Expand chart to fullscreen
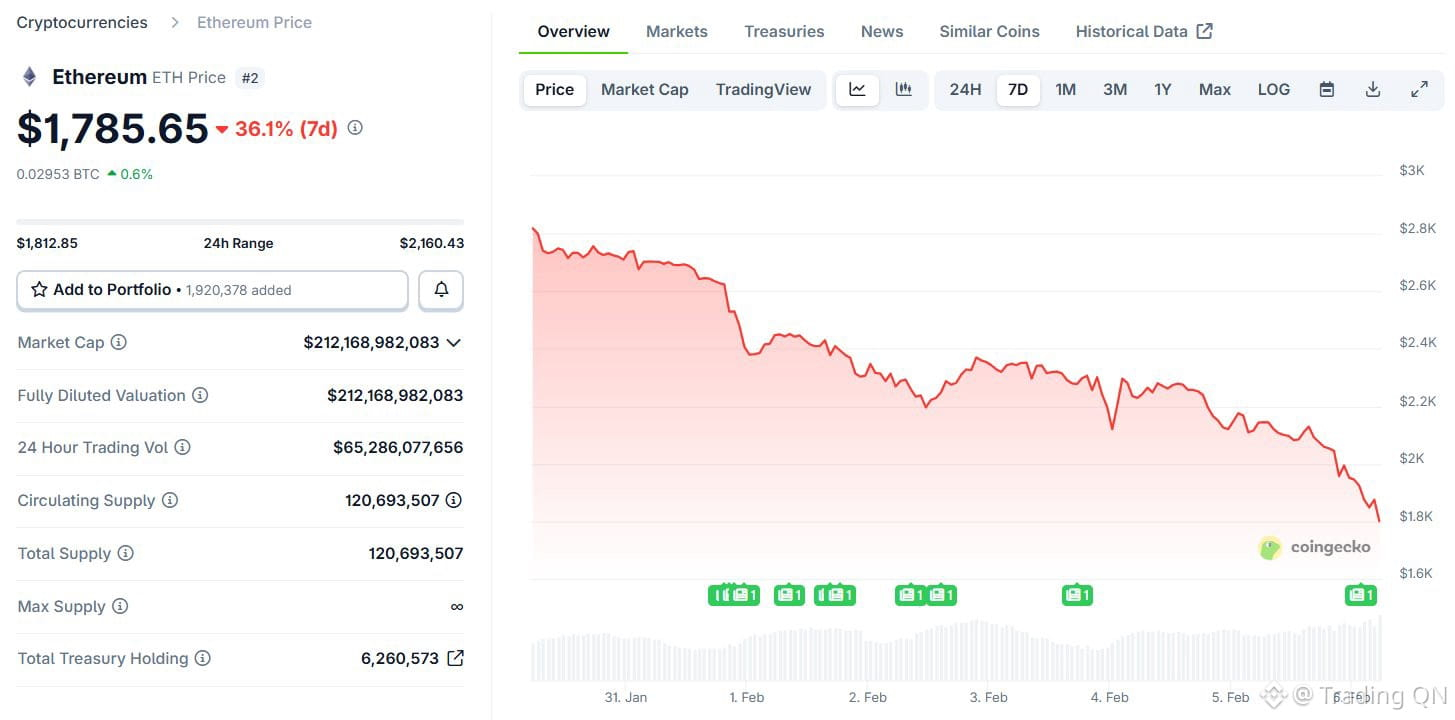Screen dimensions: 1455x720 1419,89
